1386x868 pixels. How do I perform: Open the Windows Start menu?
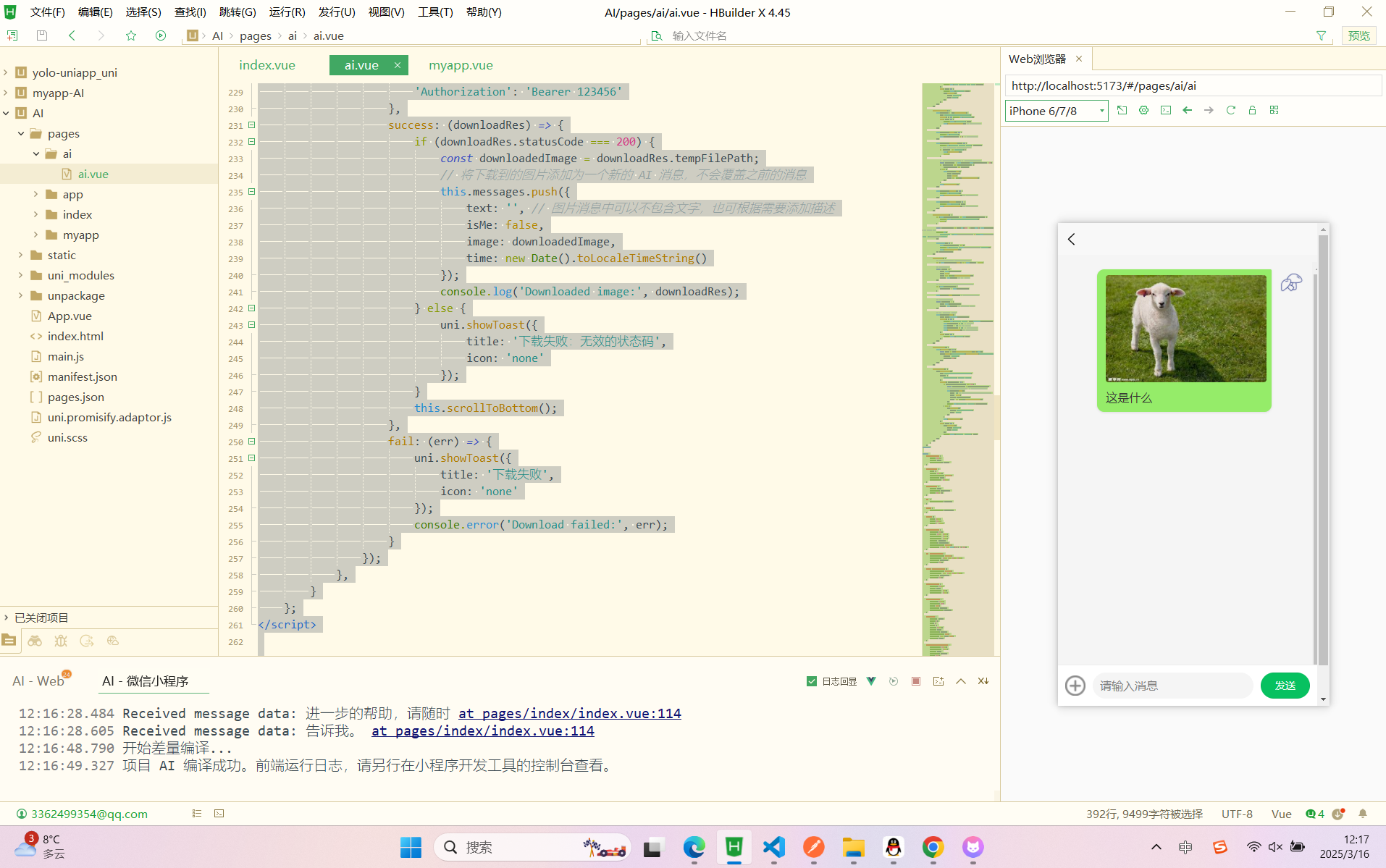pos(411,847)
